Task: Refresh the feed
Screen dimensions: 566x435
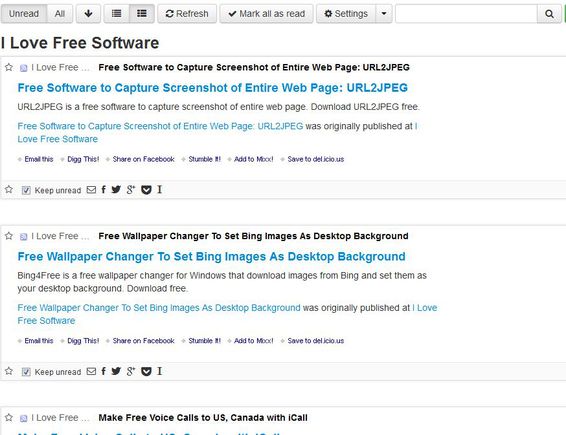Action: pyautogui.click(x=187, y=14)
